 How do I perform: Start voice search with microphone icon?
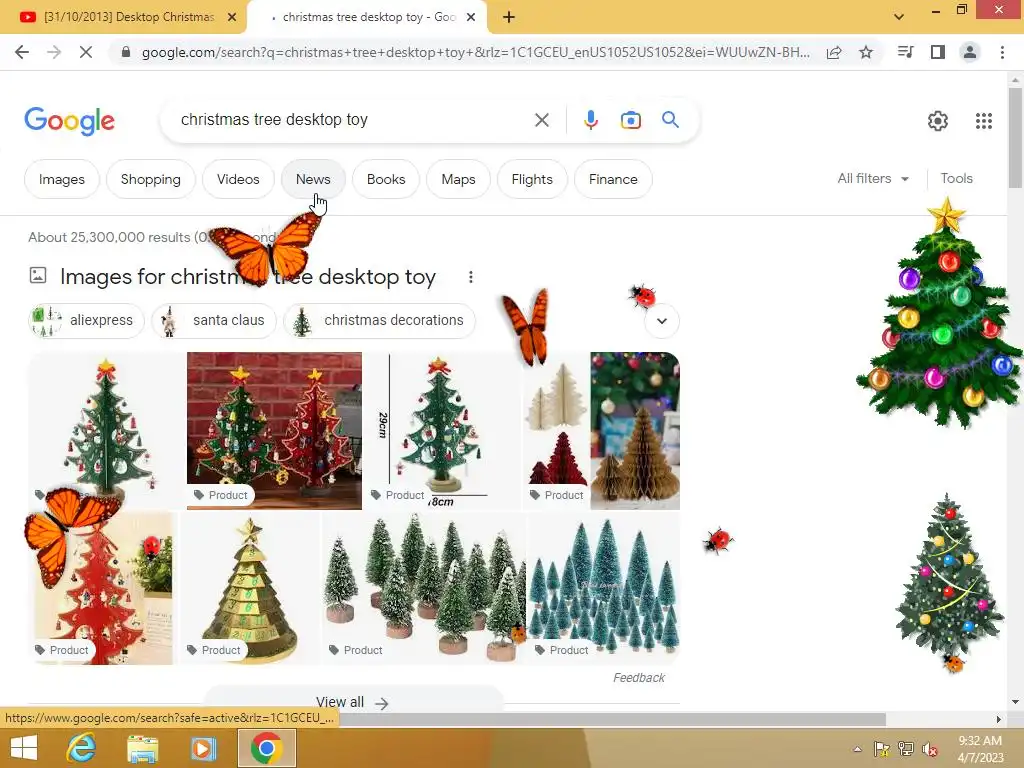(x=590, y=120)
